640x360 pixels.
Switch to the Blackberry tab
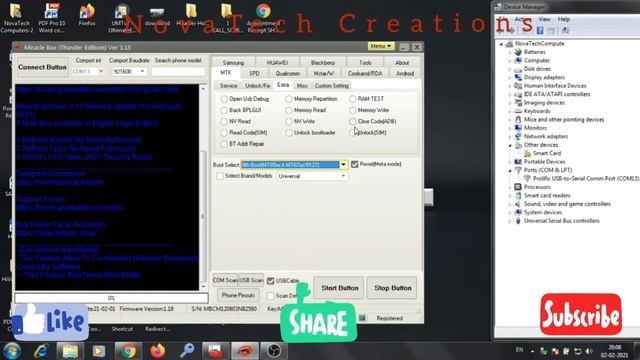pos(322,62)
